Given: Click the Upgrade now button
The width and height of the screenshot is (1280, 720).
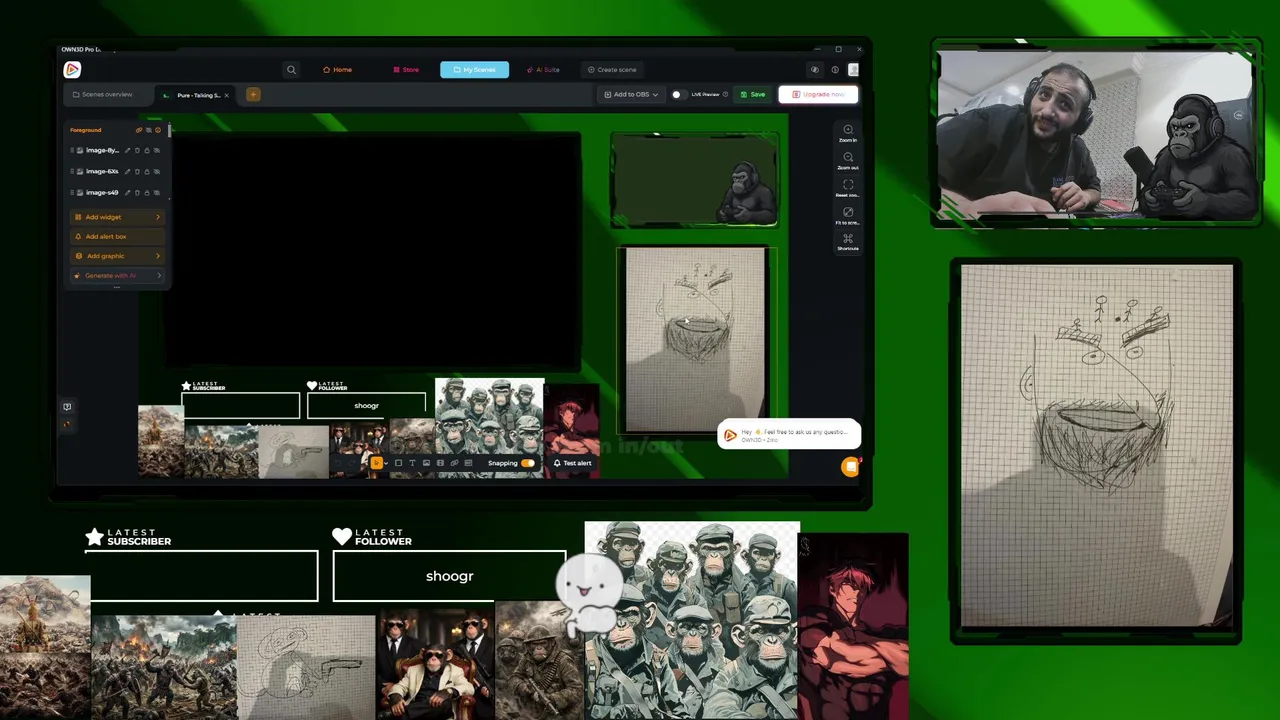Looking at the screenshot, I should coord(818,94).
